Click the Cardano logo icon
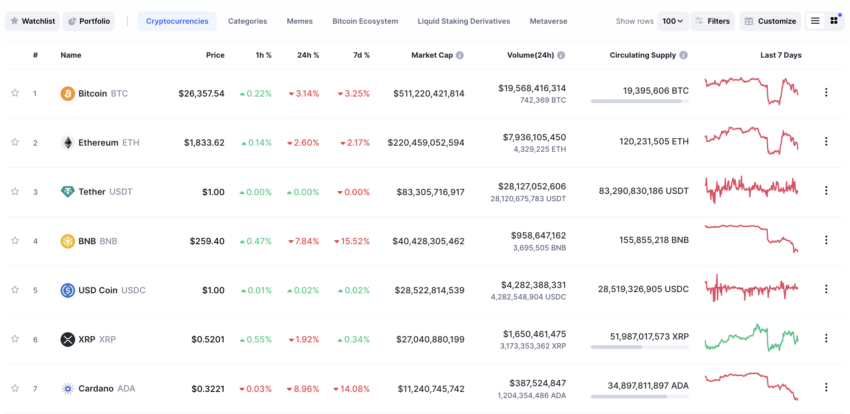850x414 pixels. click(x=68, y=388)
